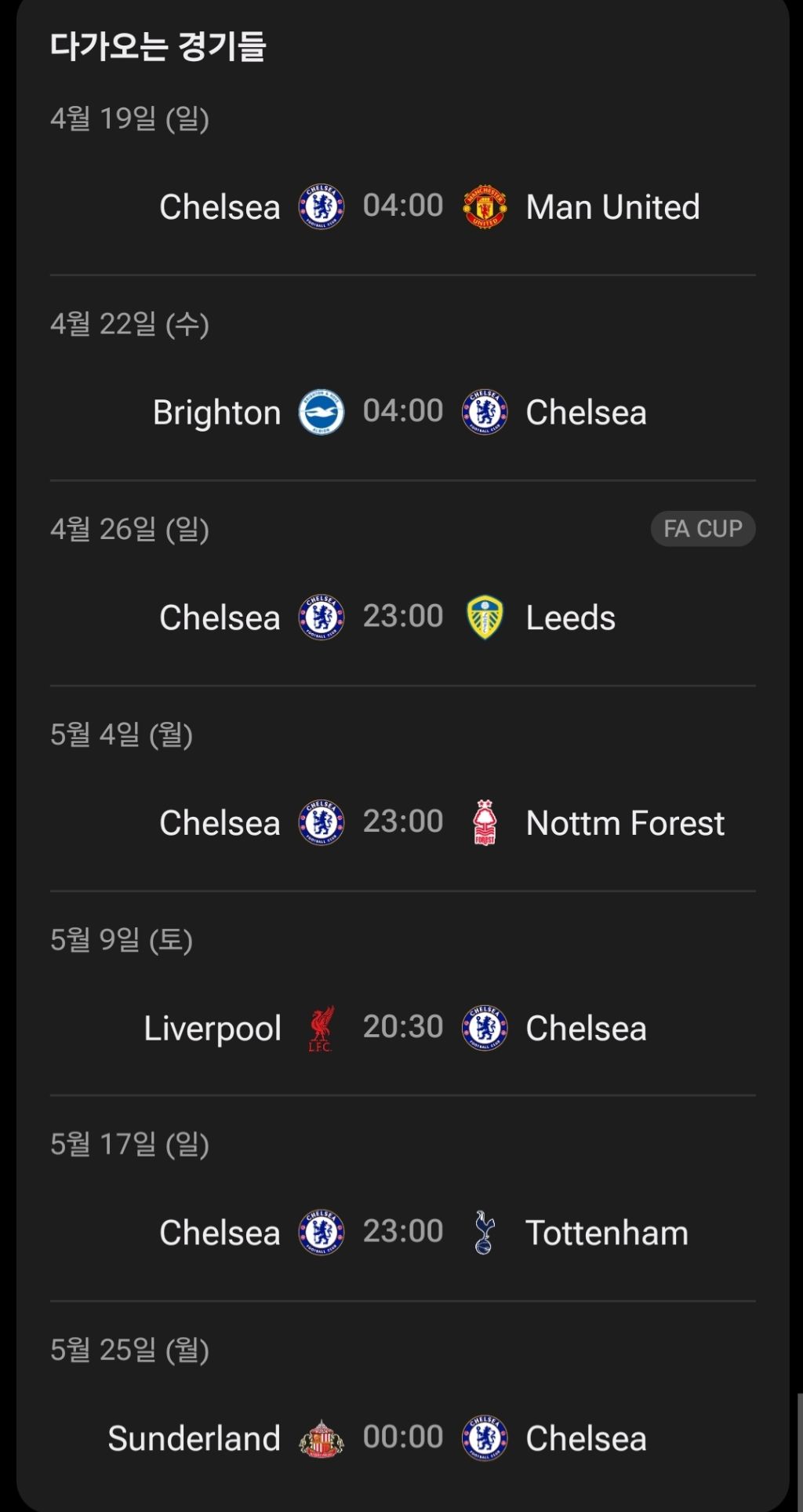
Task: Click the Leeds crest icon
Action: pyautogui.click(x=485, y=618)
